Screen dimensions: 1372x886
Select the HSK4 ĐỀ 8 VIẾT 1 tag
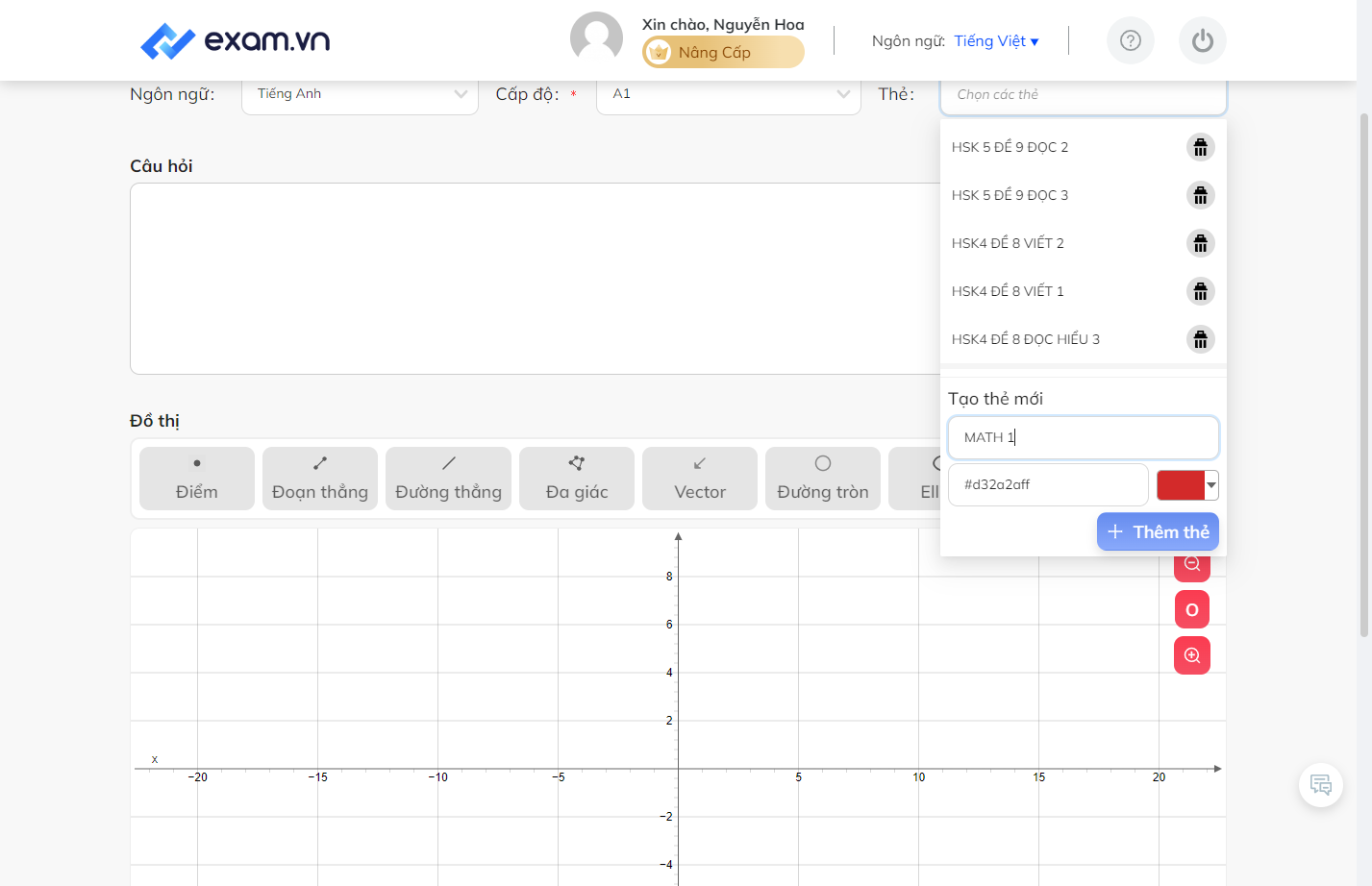pyautogui.click(x=1008, y=291)
